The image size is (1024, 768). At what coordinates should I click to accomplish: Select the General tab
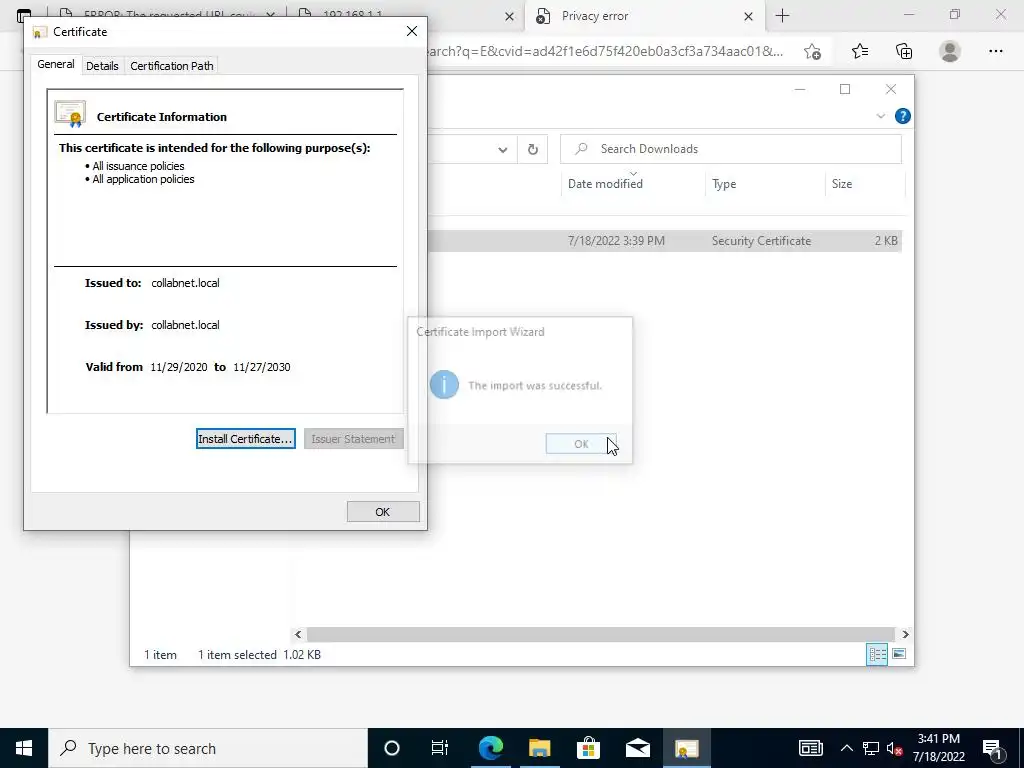[56, 65]
